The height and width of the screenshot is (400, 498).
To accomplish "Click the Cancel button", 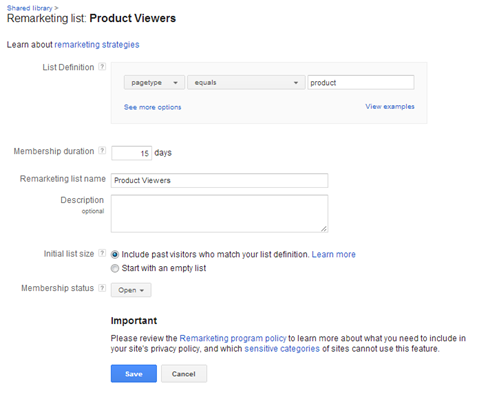I will point(184,374).
